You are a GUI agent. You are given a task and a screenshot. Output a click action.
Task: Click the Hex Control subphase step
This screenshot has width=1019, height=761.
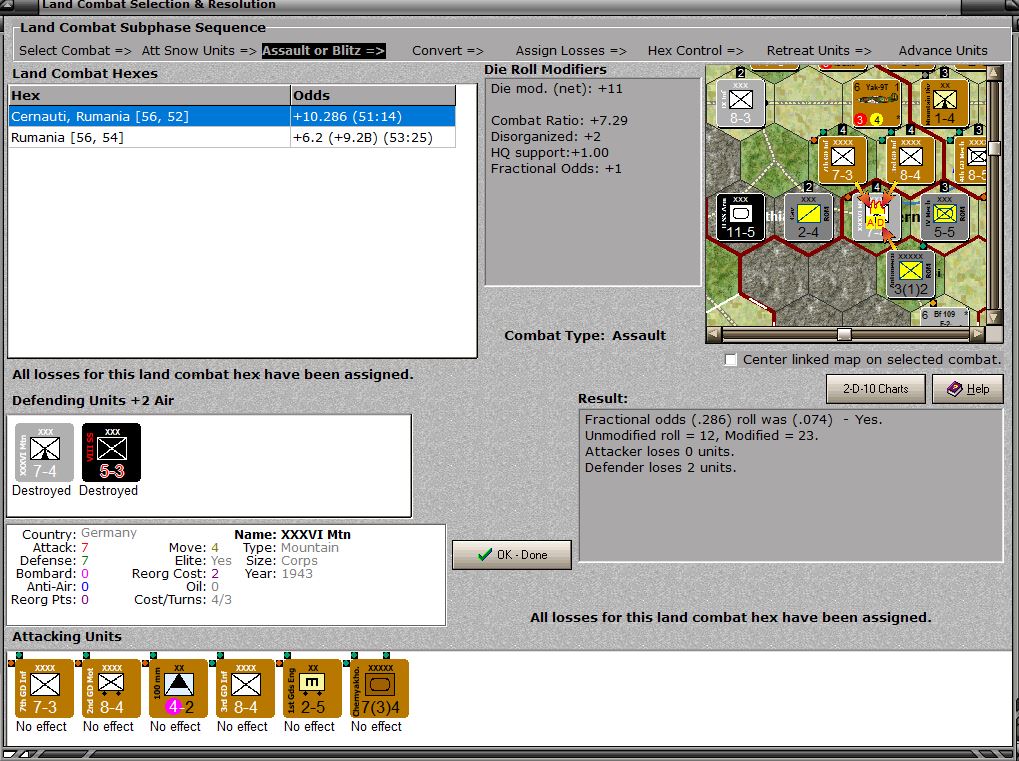(695, 50)
